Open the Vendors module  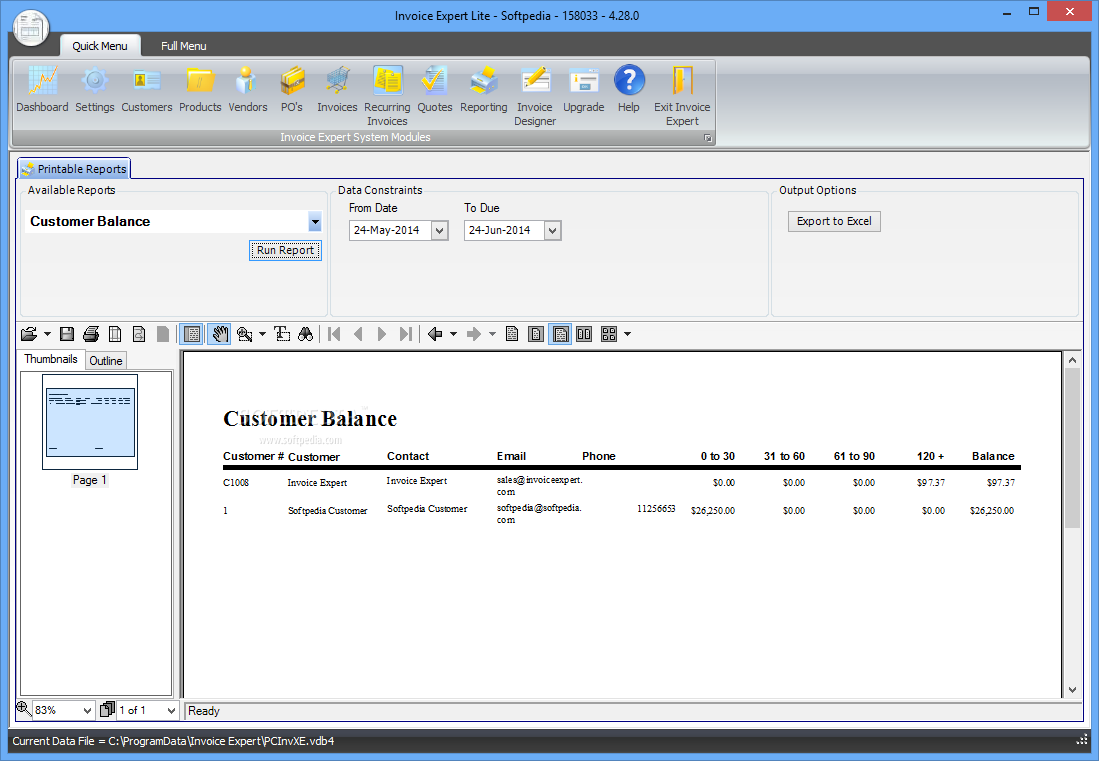(x=247, y=89)
